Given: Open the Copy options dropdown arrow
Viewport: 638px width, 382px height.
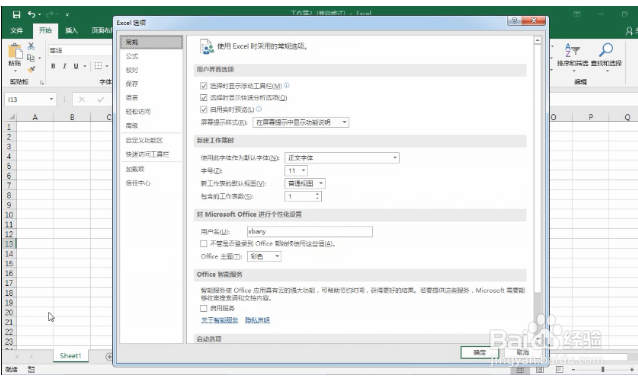Looking at the screenshot, I should point(39,58).
